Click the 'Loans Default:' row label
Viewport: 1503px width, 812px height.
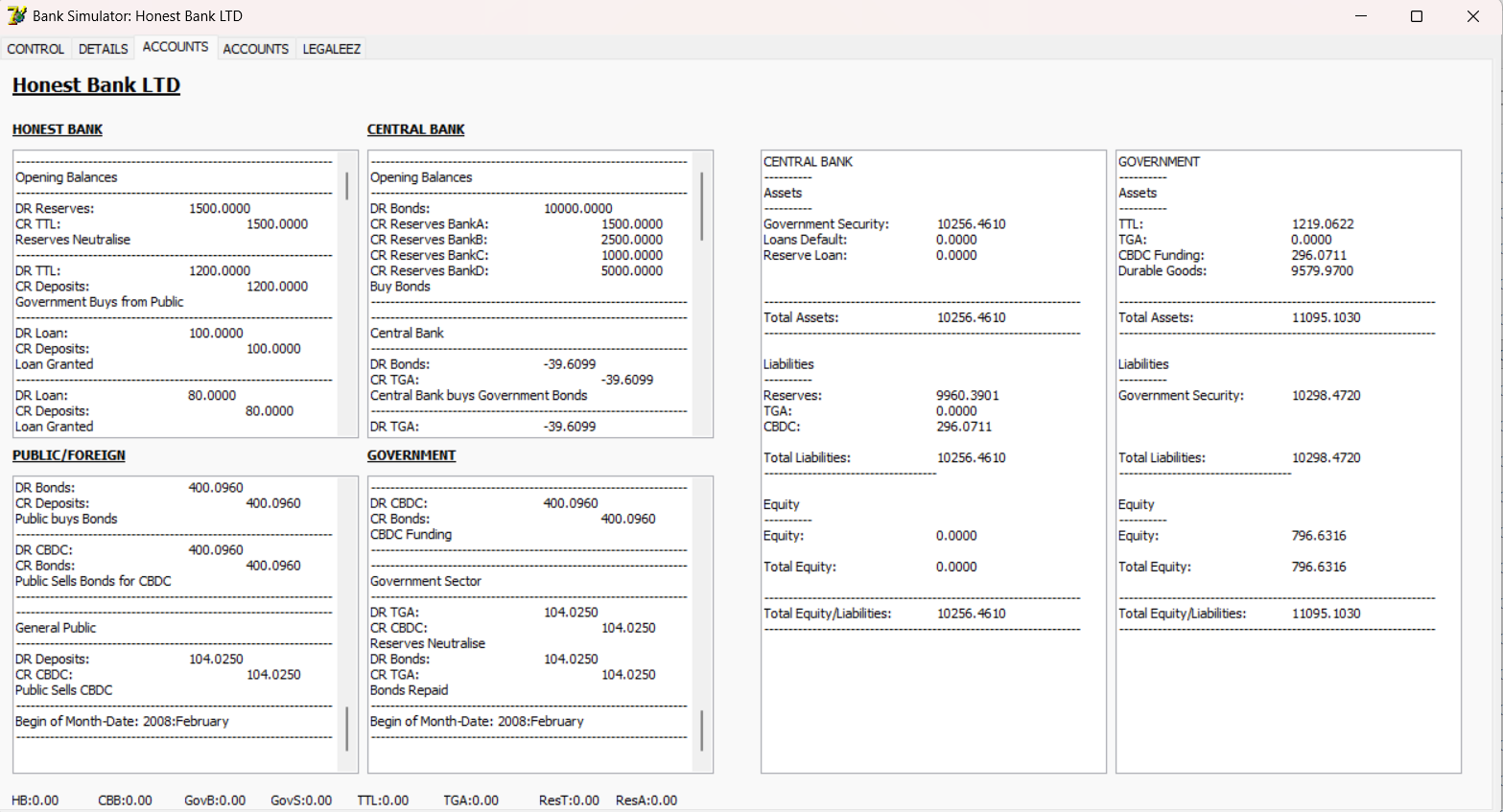point(806,240)
